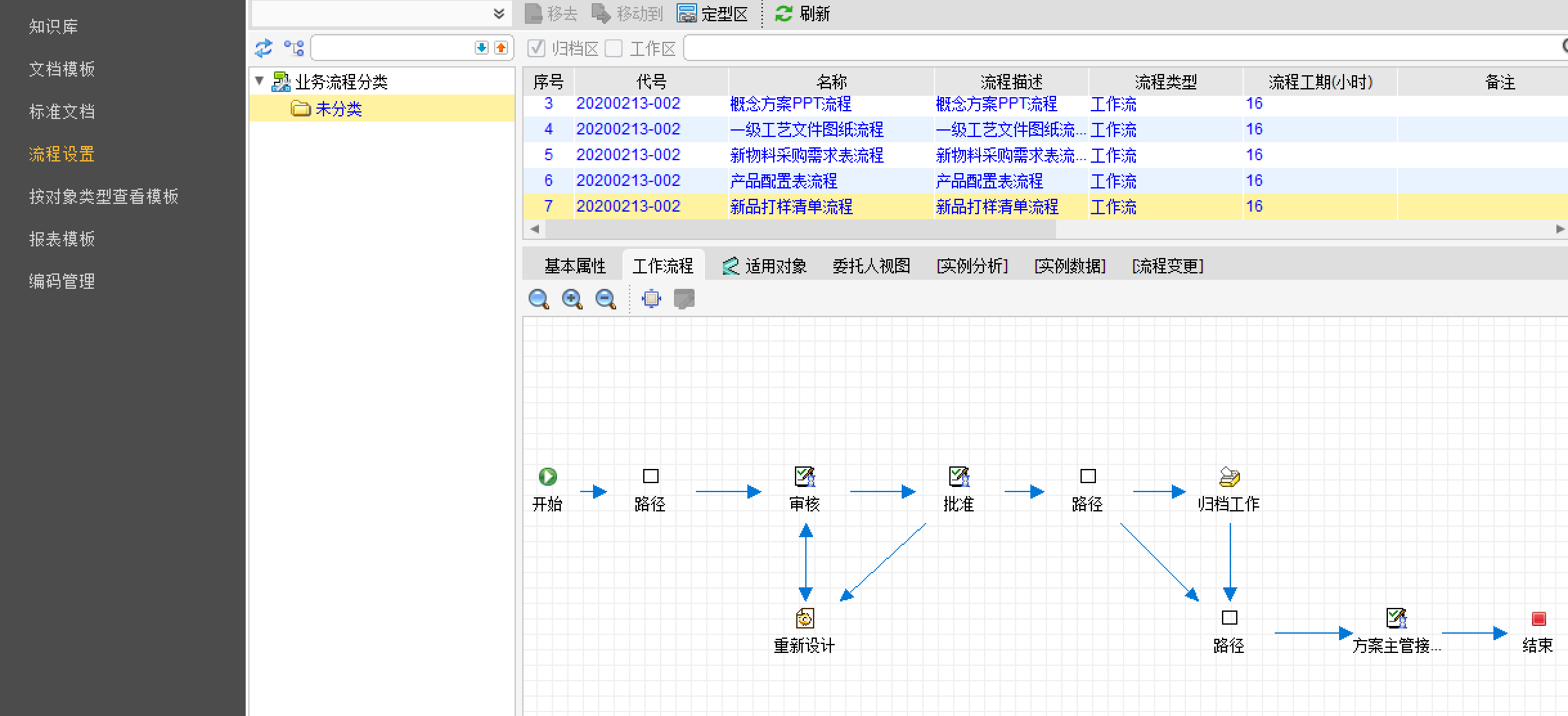Click the reset zoom magnifier icon

(x=538, y=299)
